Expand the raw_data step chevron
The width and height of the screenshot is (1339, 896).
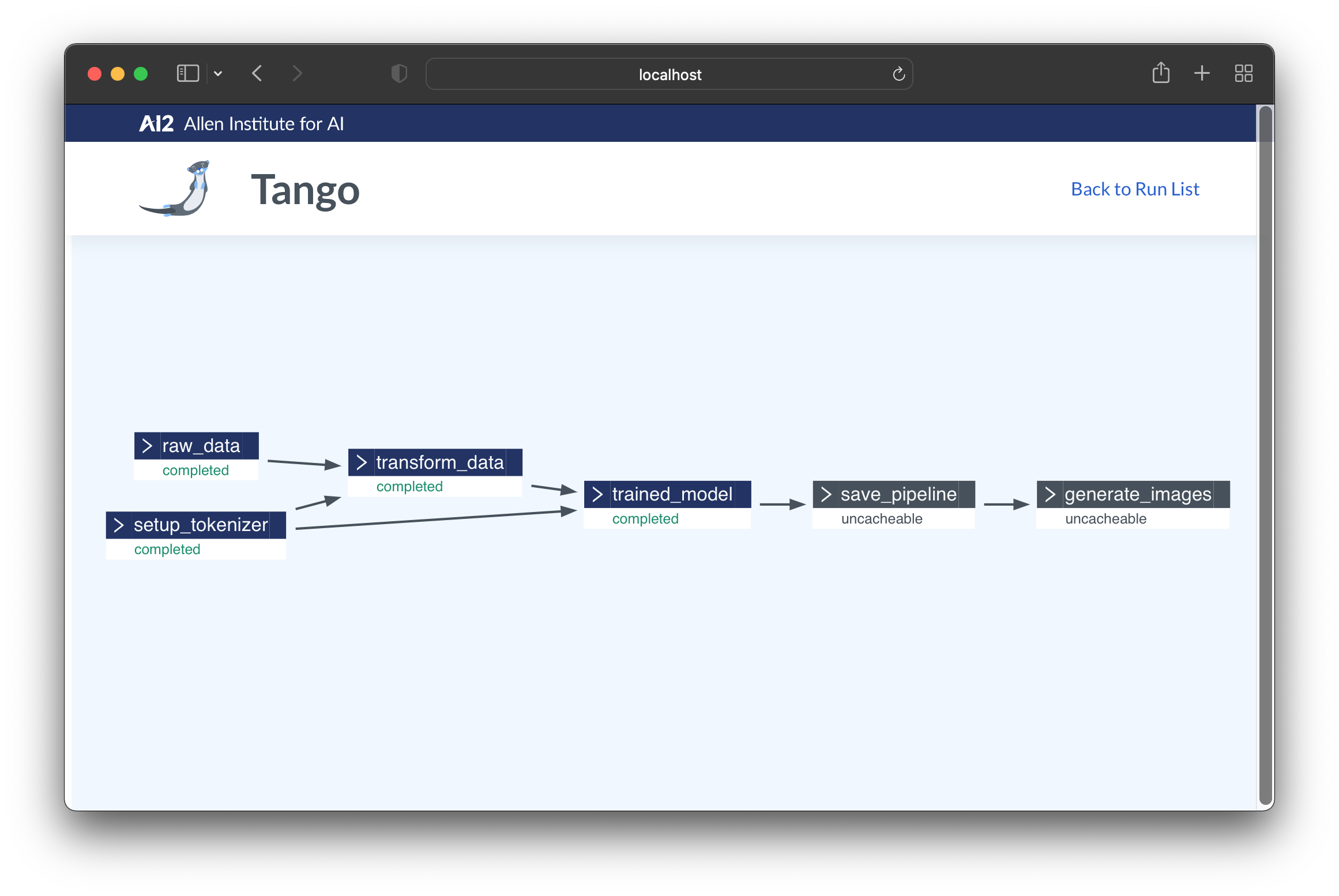(x=147, y=446)
